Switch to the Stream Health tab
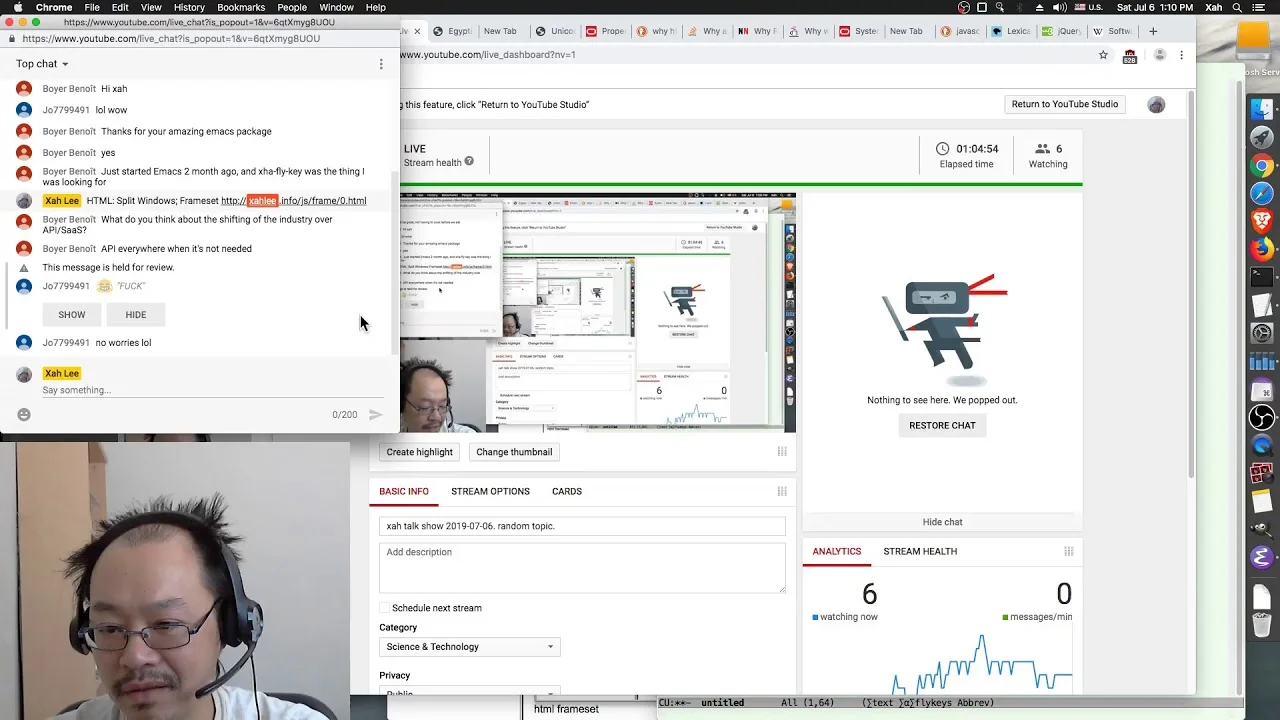The width and height of the screenshot is (1280, 720). coord(920,551)
